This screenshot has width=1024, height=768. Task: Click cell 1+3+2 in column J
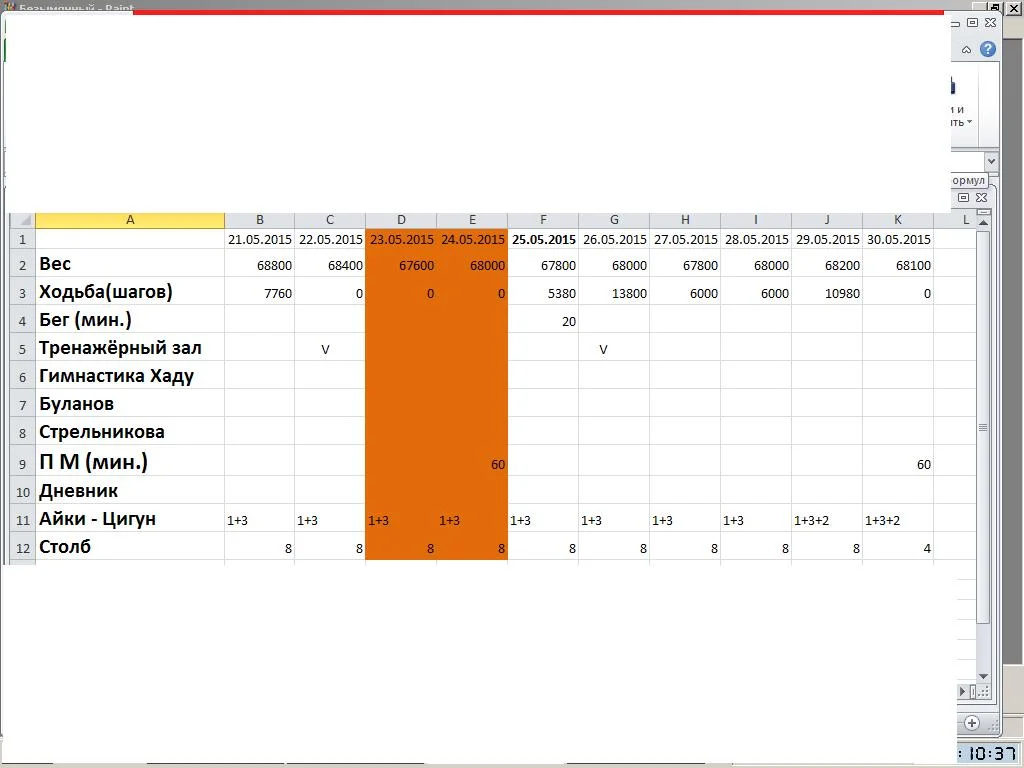(827, 520)
